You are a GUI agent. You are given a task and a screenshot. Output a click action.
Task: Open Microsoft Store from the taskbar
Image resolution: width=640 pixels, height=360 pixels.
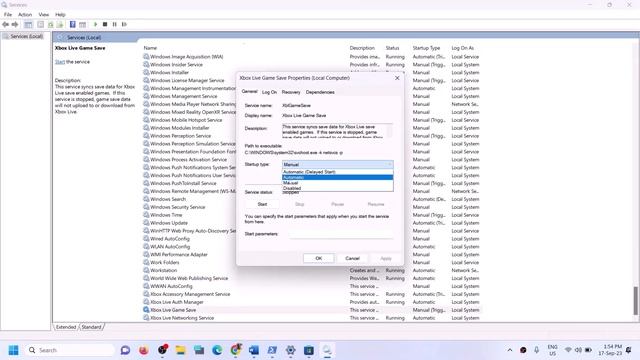(x=309, y=350)
